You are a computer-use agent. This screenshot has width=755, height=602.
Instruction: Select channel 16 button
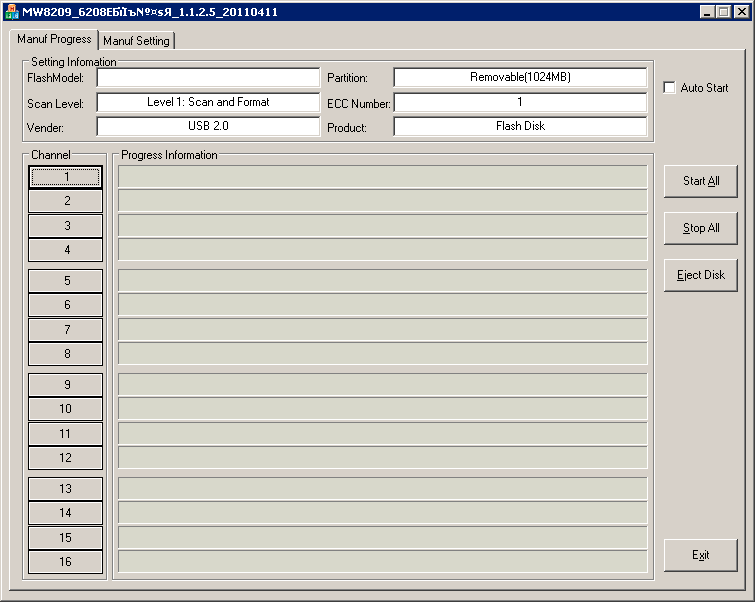[65, 562]
